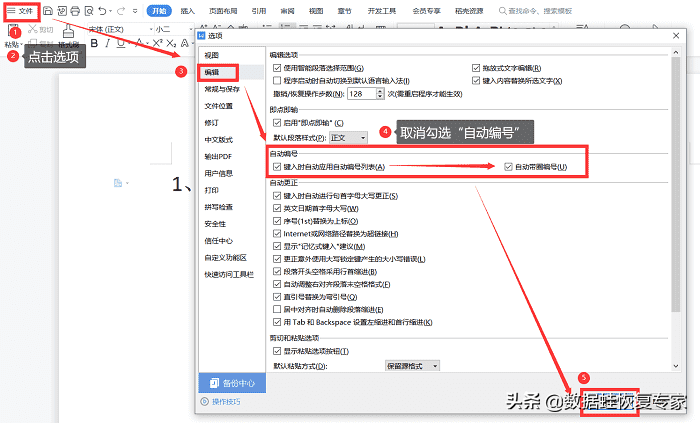
Task: Apply Subscript (X₂) formatting
Action: (x=171, y=43)
